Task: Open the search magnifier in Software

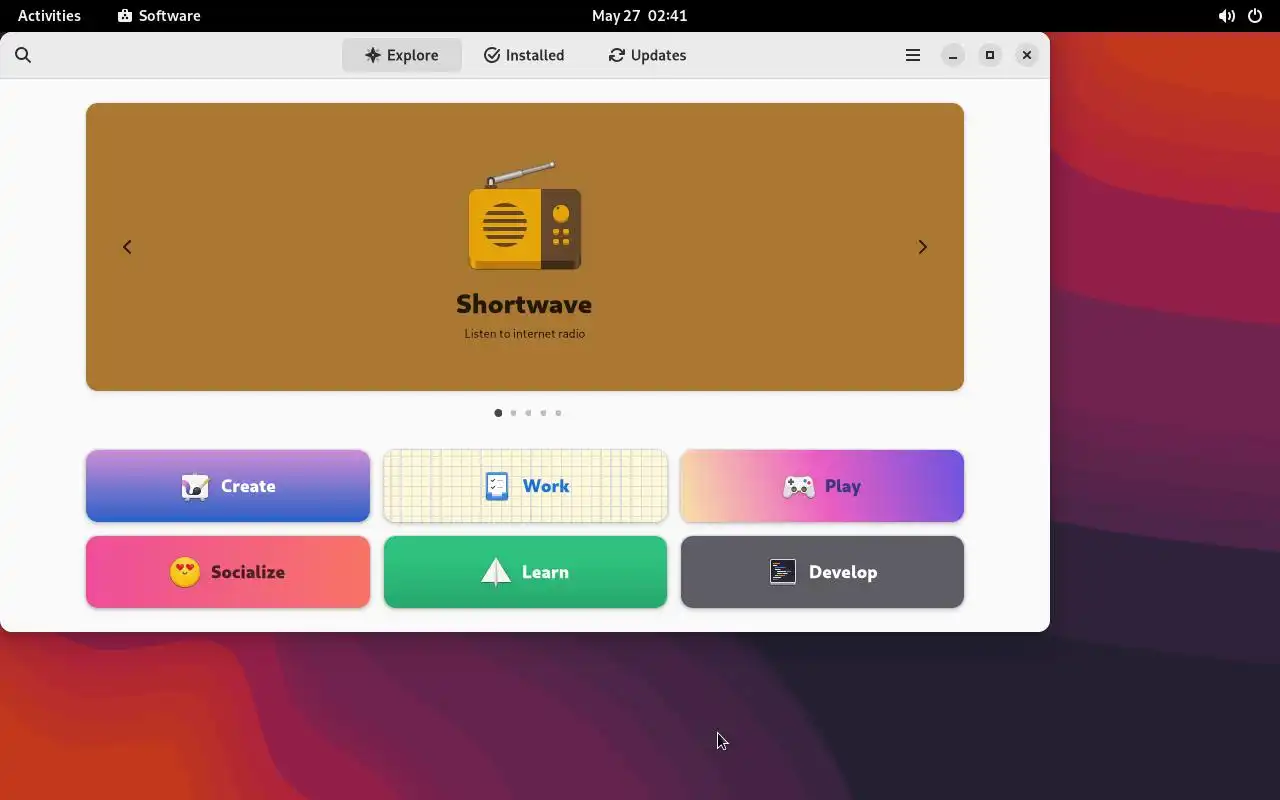Action: [x=23, y=55]
